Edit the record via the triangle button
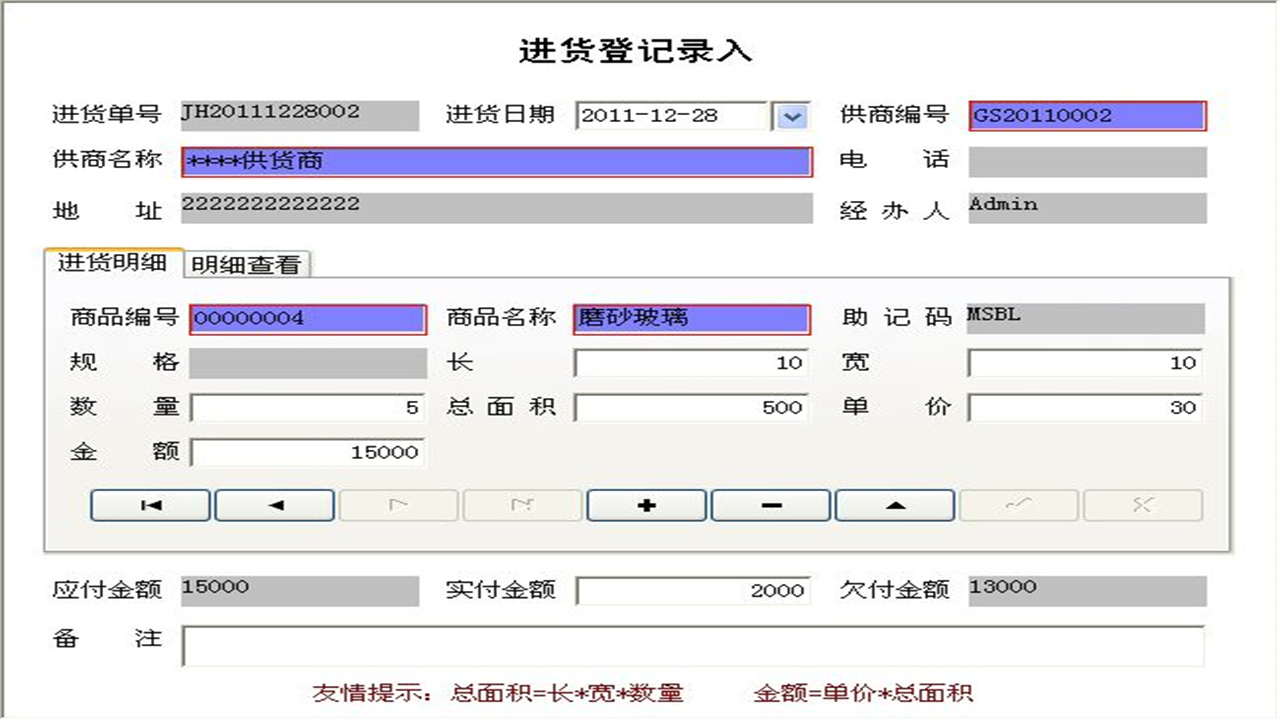 click(893, 505)
